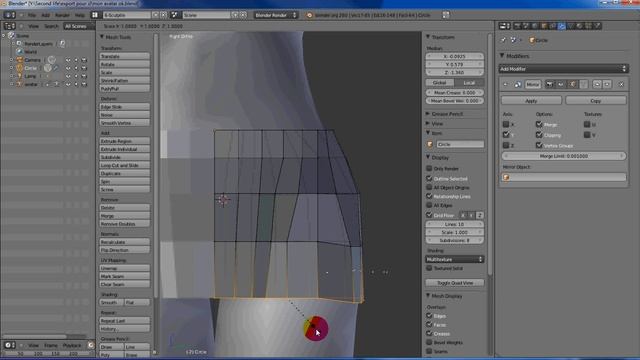Image resolution: width=640 pixels, height=360 pixels.
Task: Expand the View panel
Action: pyautogui.click(x=428, y=123)
